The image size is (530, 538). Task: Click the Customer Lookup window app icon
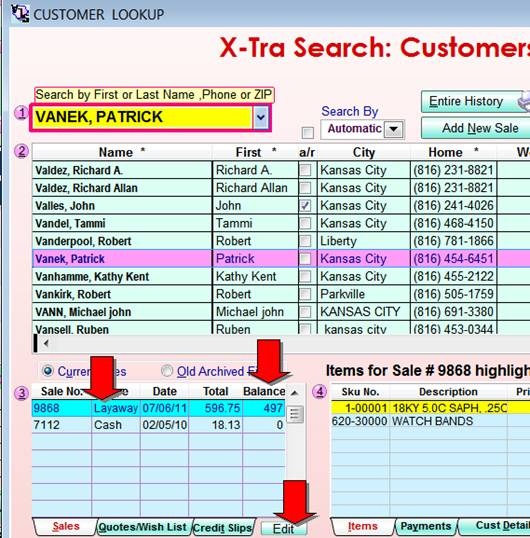(20, 14)
